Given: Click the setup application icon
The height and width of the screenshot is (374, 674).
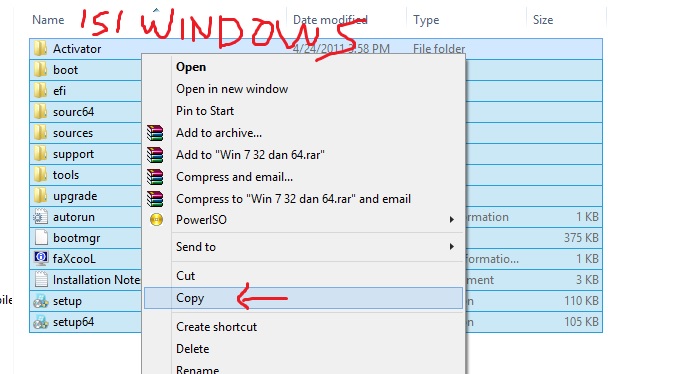Looking at the screenshot, I should pos(40,301).
